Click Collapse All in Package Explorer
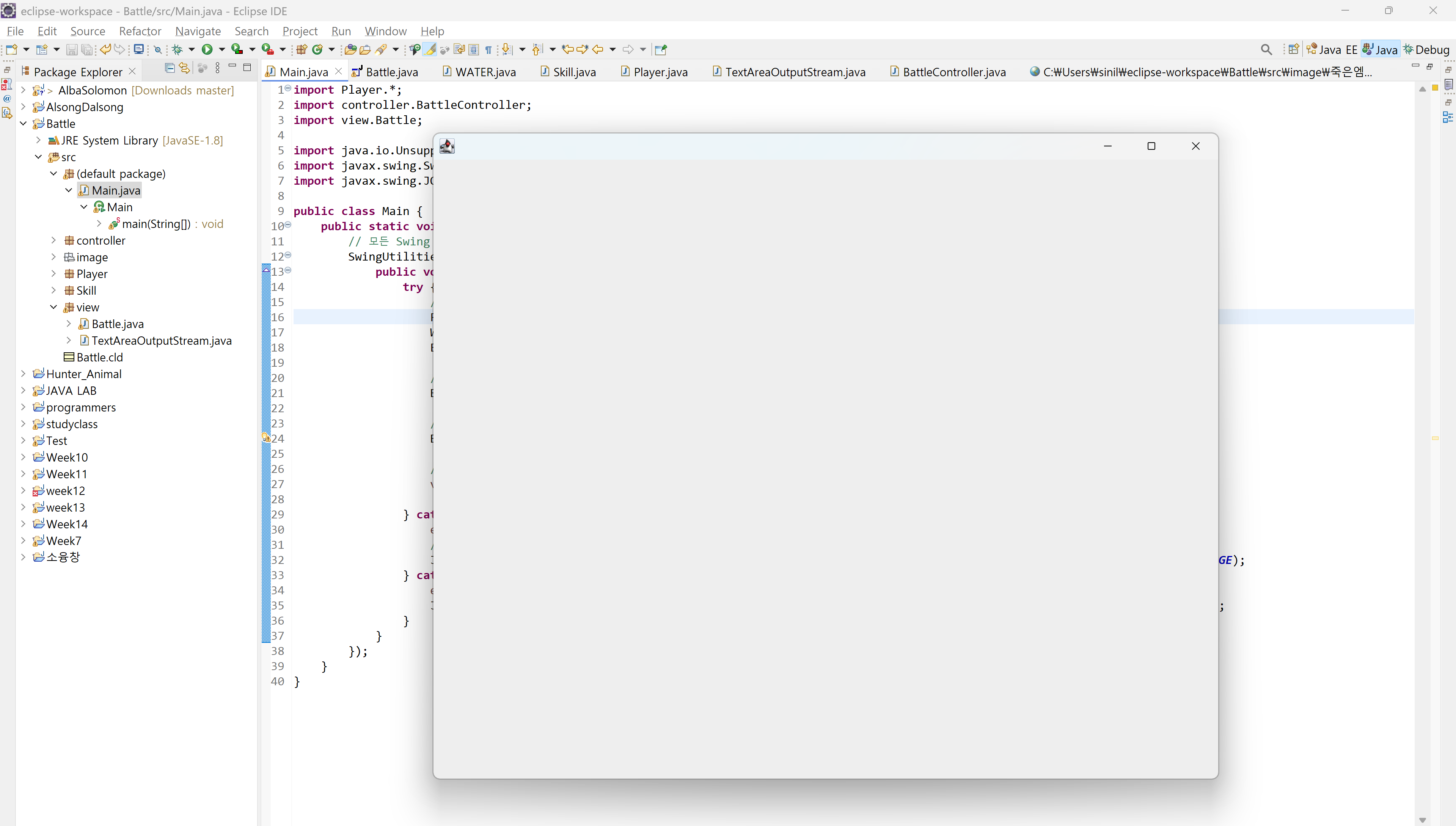Image resolution: width=1456 pixels, height=826 pixels. 169,68
